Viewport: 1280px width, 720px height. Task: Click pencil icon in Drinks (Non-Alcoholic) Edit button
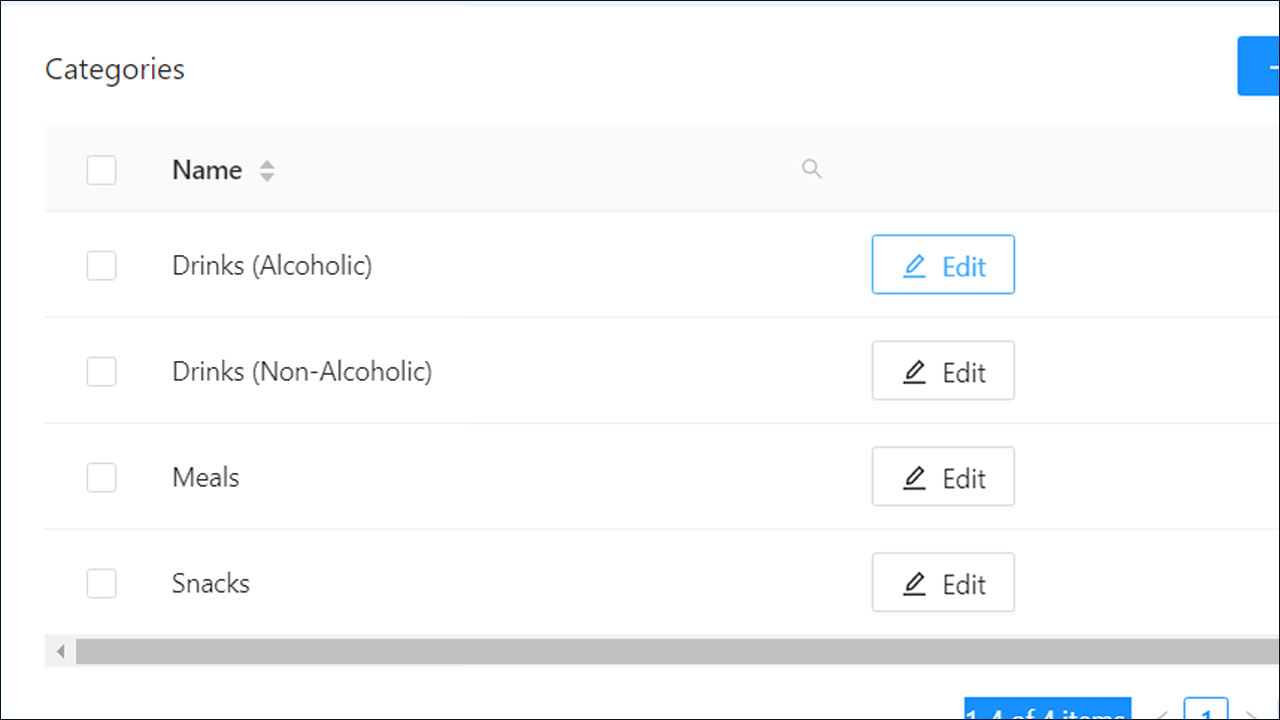915,372
